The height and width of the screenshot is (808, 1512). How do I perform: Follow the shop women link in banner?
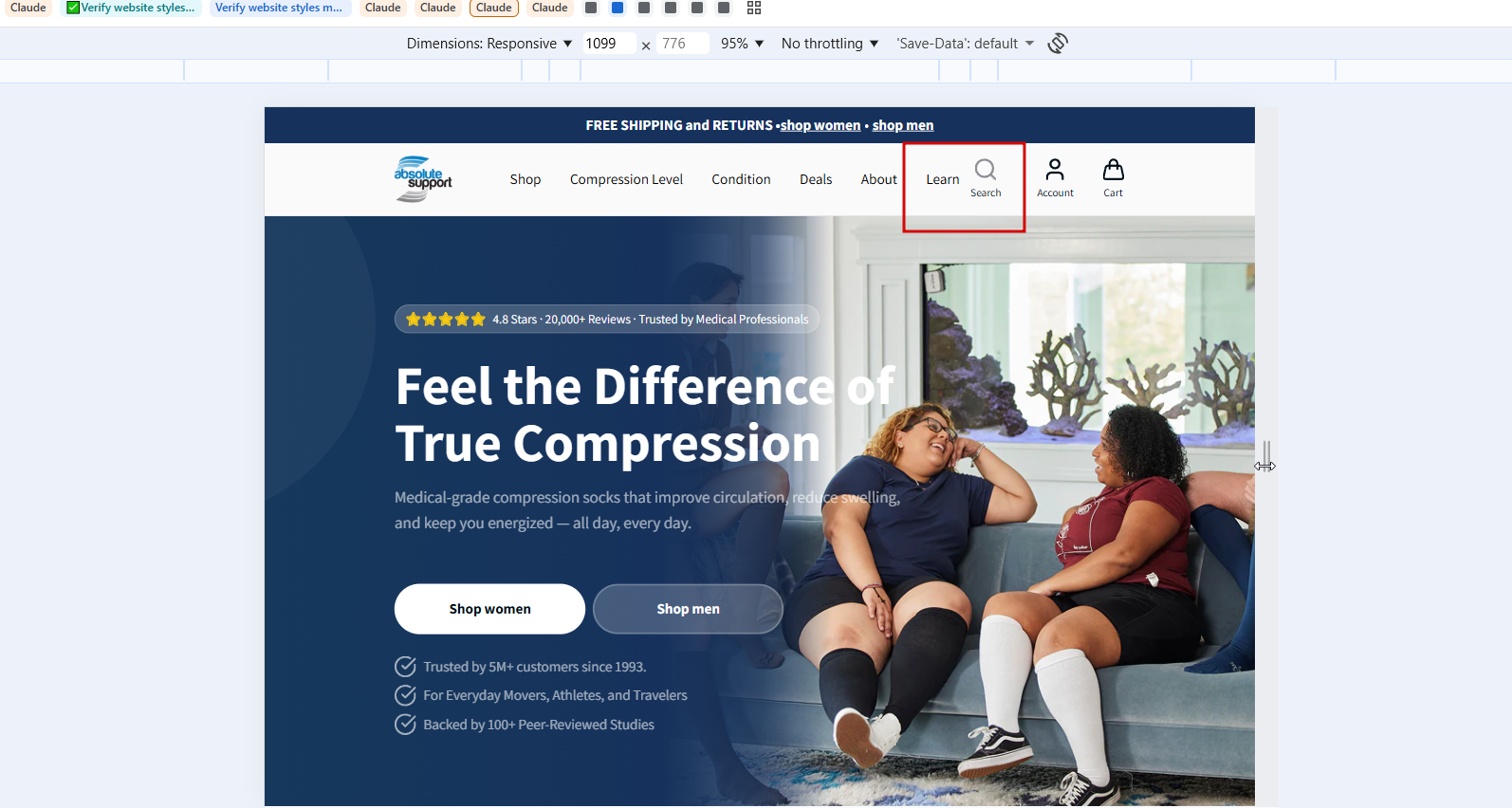point(821,125)
